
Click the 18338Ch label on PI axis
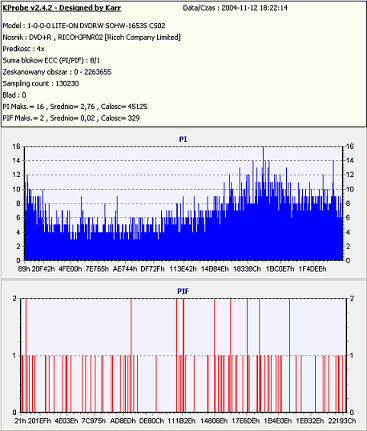coord(247,269)
